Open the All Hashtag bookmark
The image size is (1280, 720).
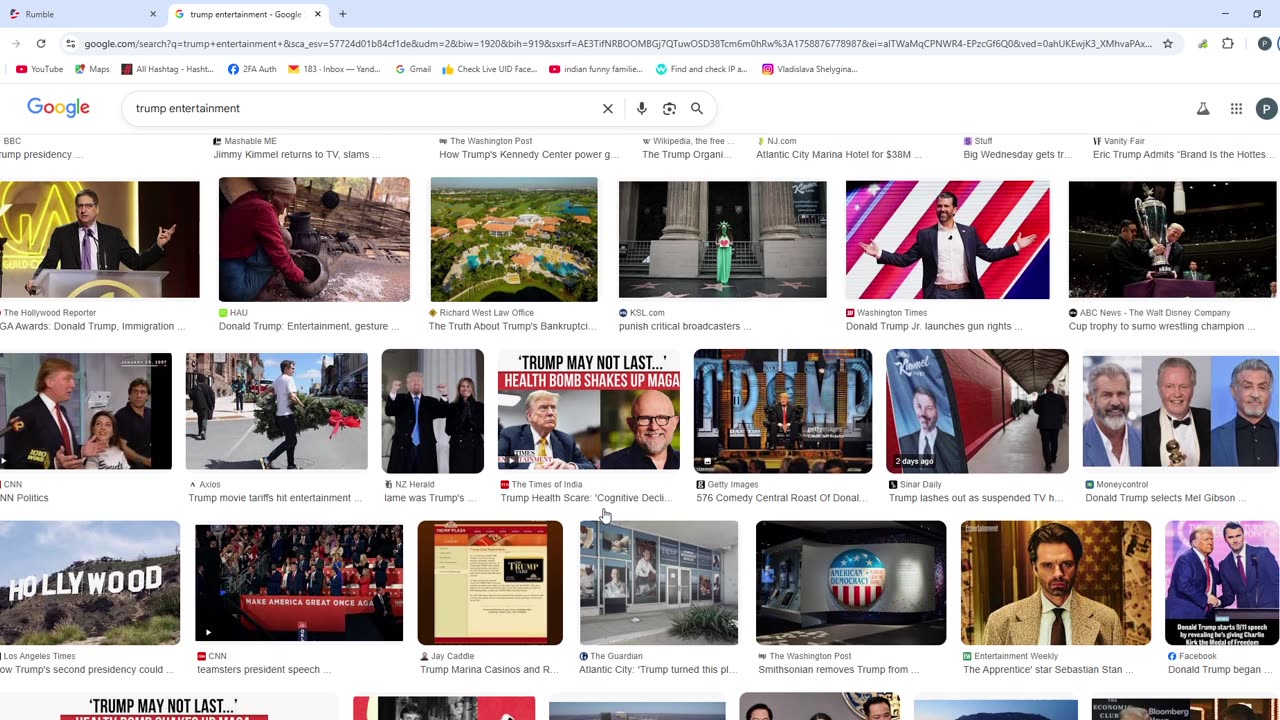pos(167,69)
